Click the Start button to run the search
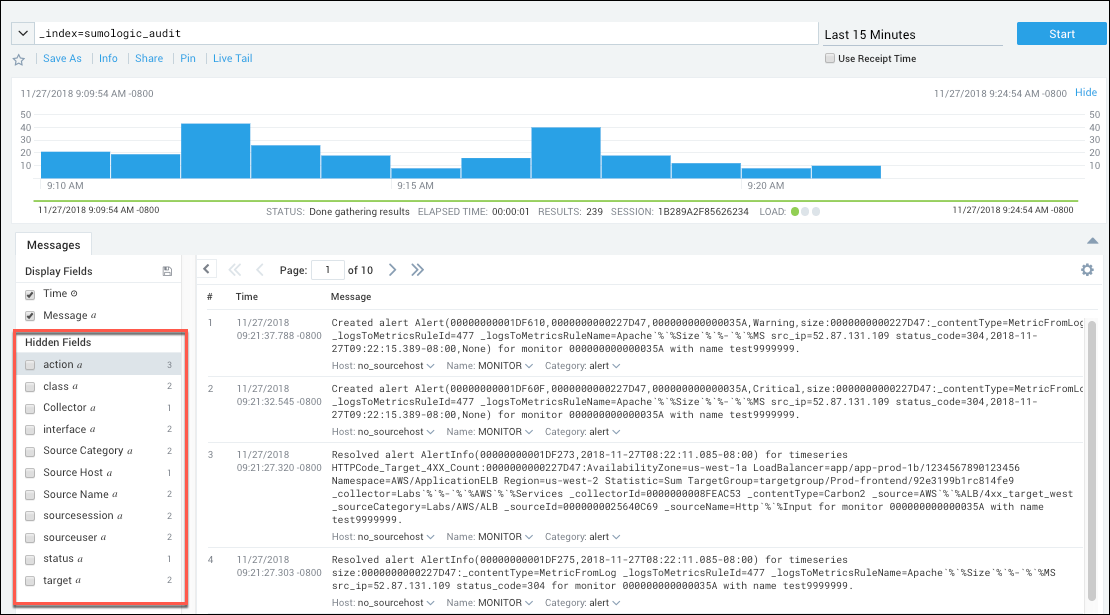 1061,33
